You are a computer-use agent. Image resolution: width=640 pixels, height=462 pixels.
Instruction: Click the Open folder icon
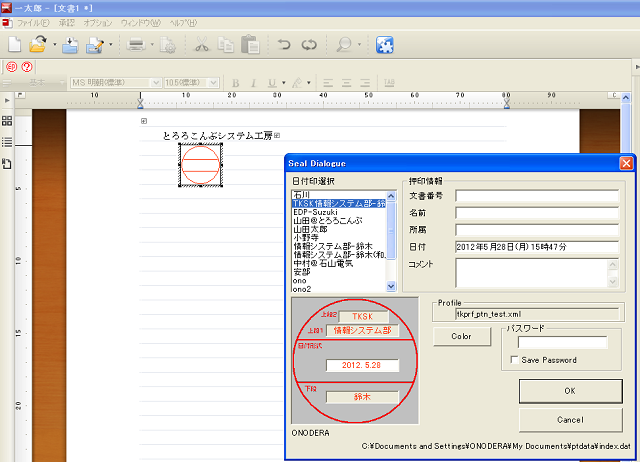tap(38, 44)
